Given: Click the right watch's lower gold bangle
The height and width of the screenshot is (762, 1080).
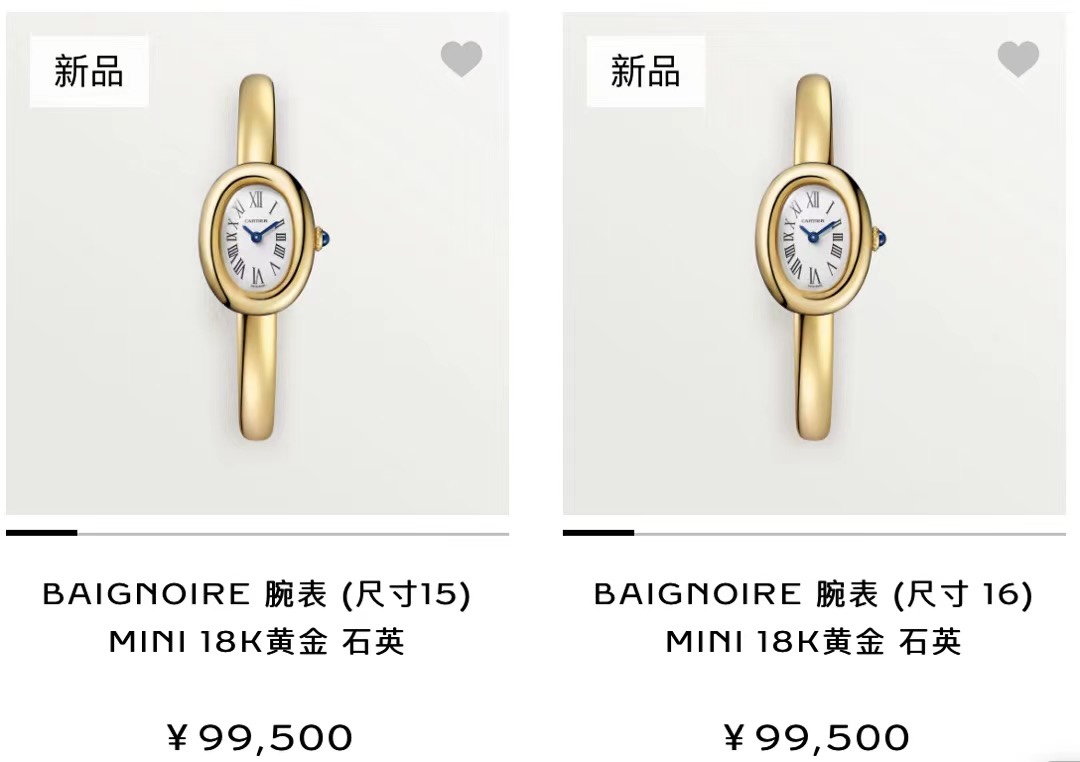Looking at the screenshot, I should click(814, 372).
